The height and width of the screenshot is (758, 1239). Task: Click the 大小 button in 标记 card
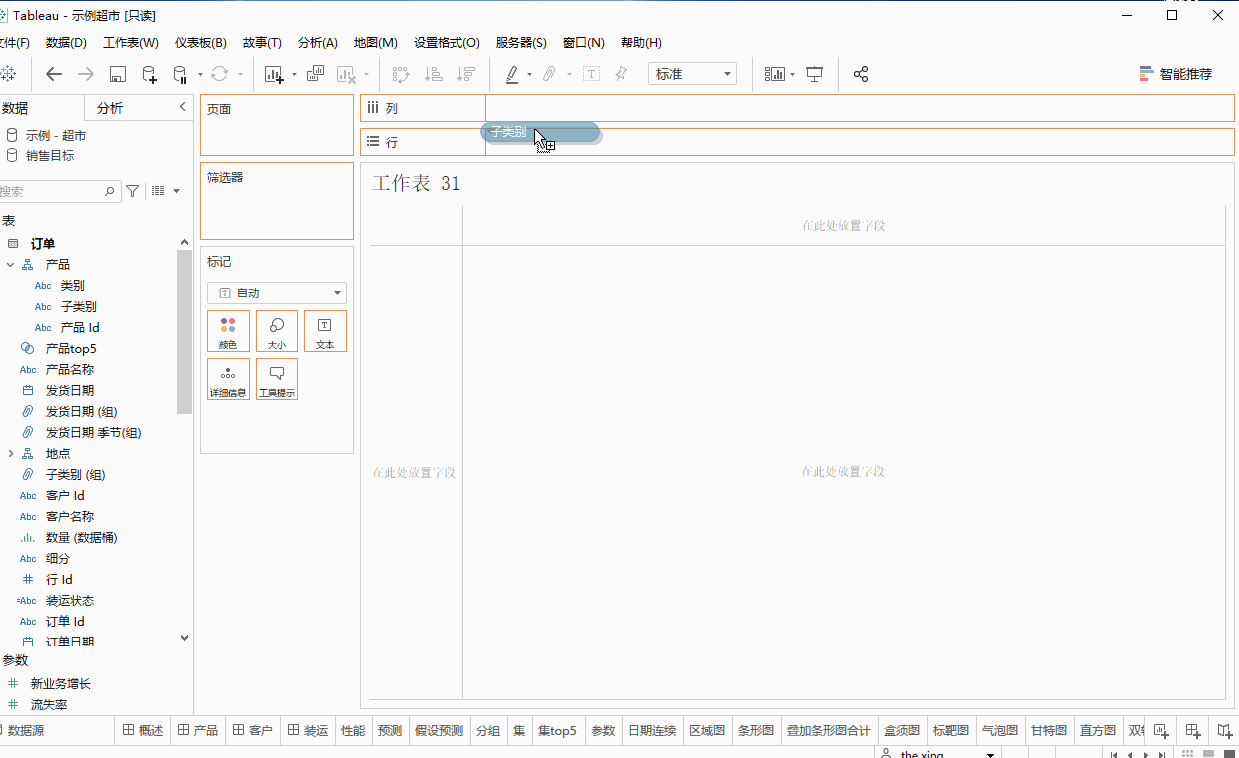pos(276,331)
